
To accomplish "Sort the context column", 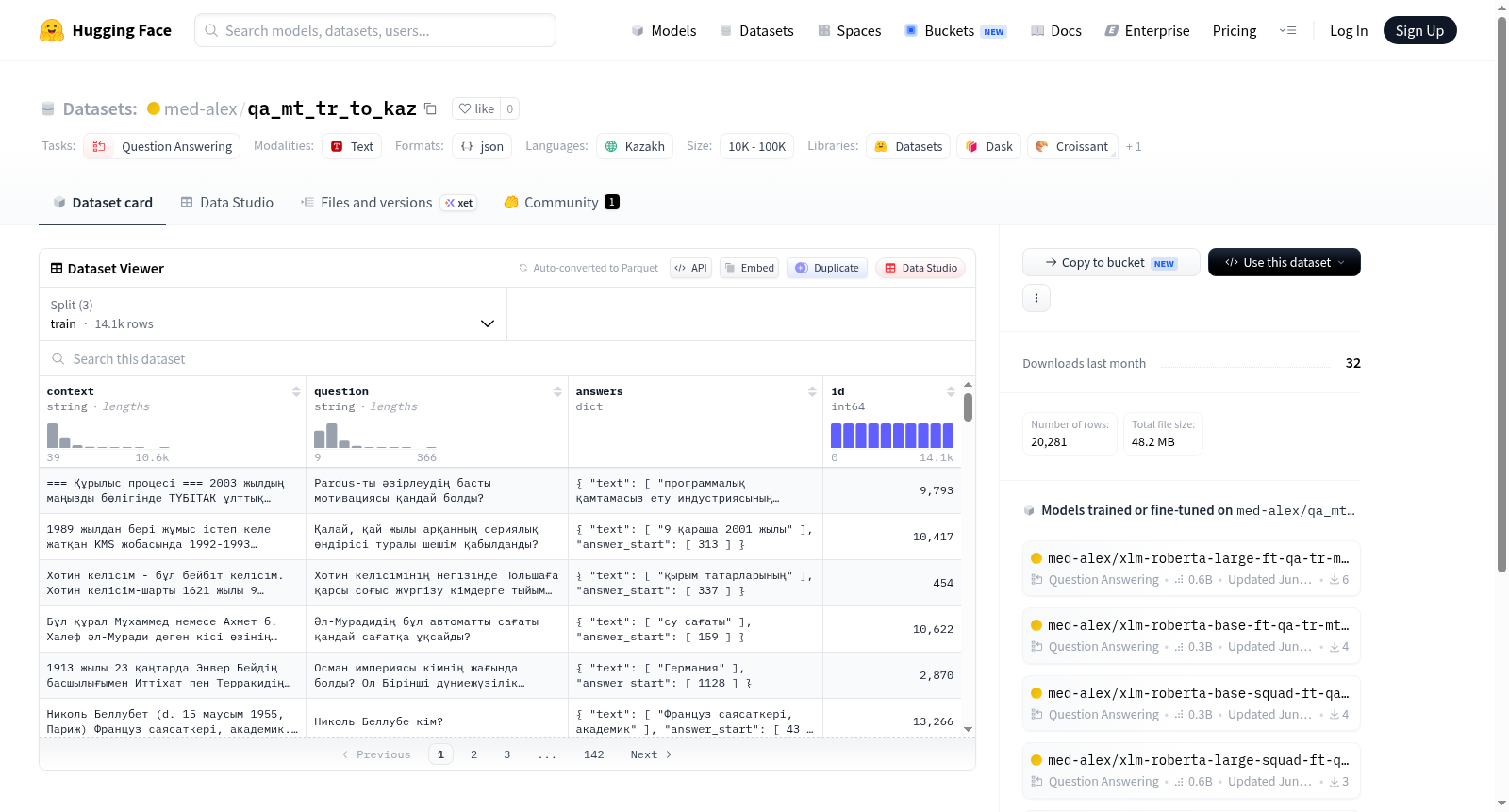I will 296,391.
